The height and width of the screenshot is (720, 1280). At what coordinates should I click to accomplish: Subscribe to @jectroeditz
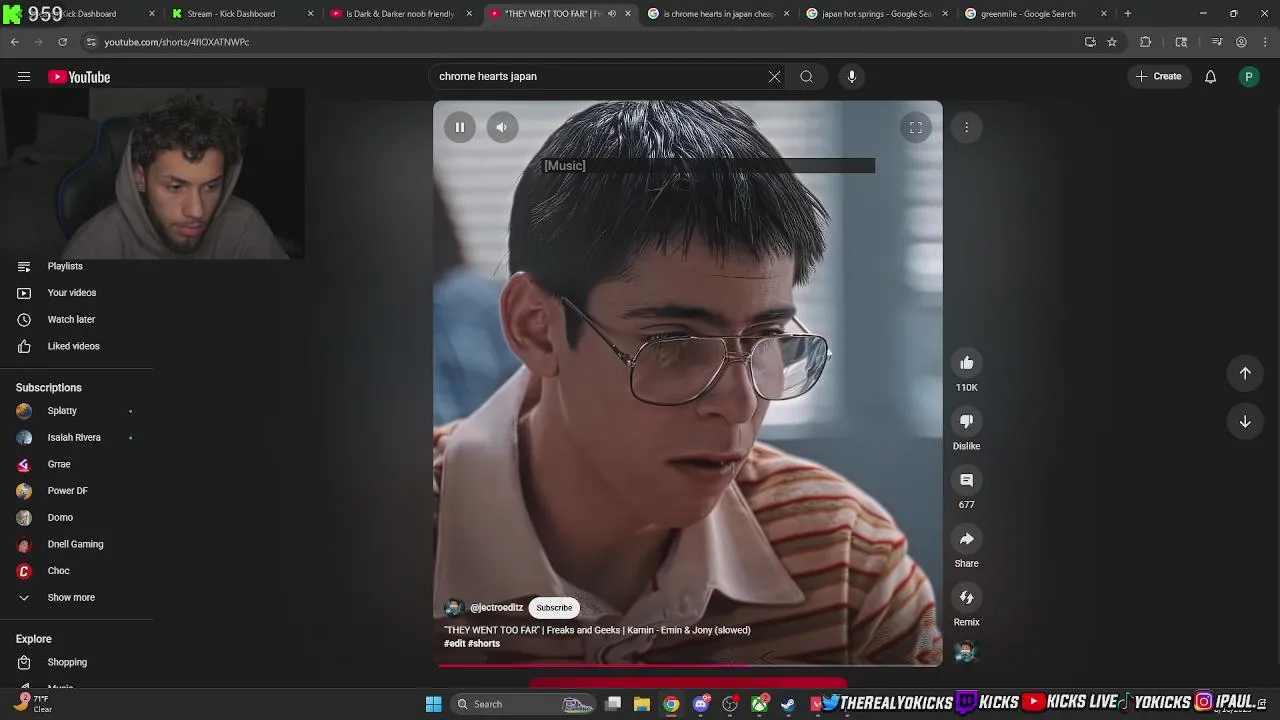(554, 608)
